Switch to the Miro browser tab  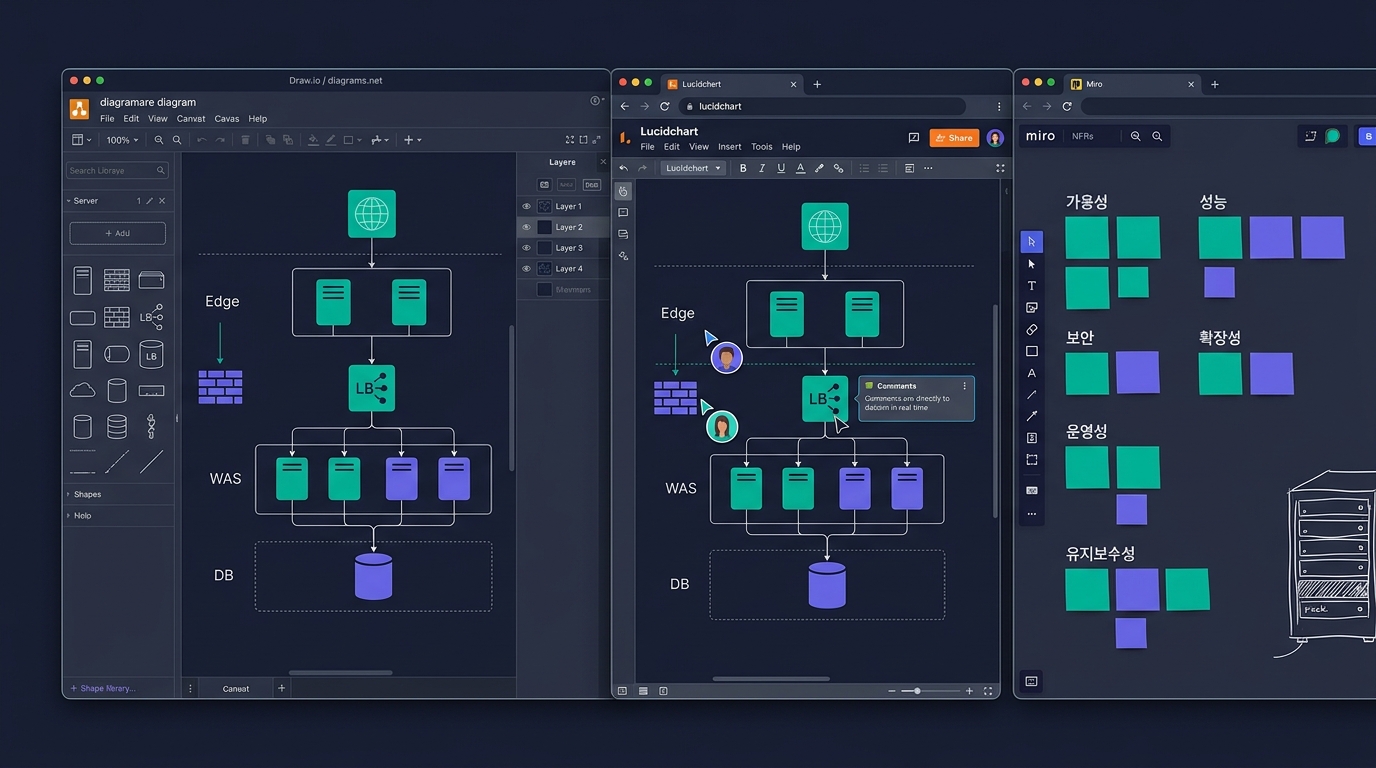1130,84
